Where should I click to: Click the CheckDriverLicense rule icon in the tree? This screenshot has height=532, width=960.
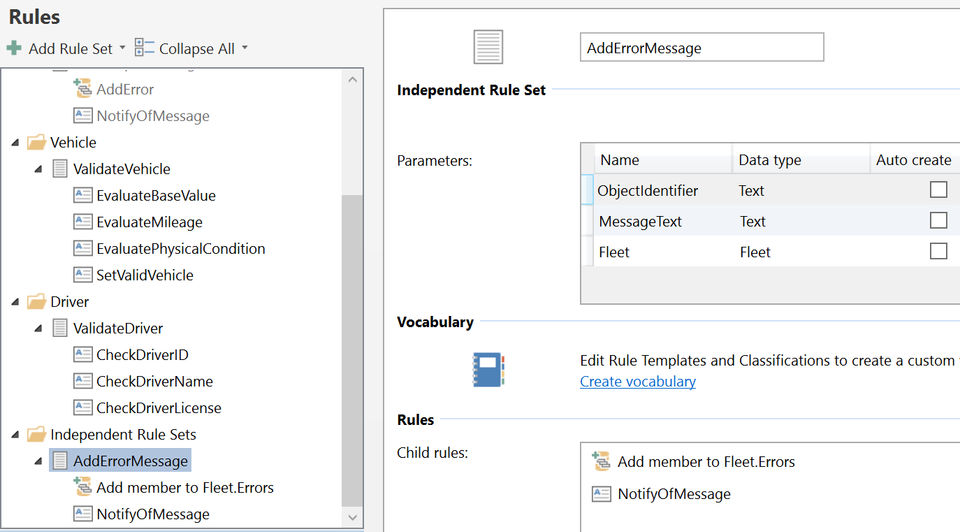[83, 408]
